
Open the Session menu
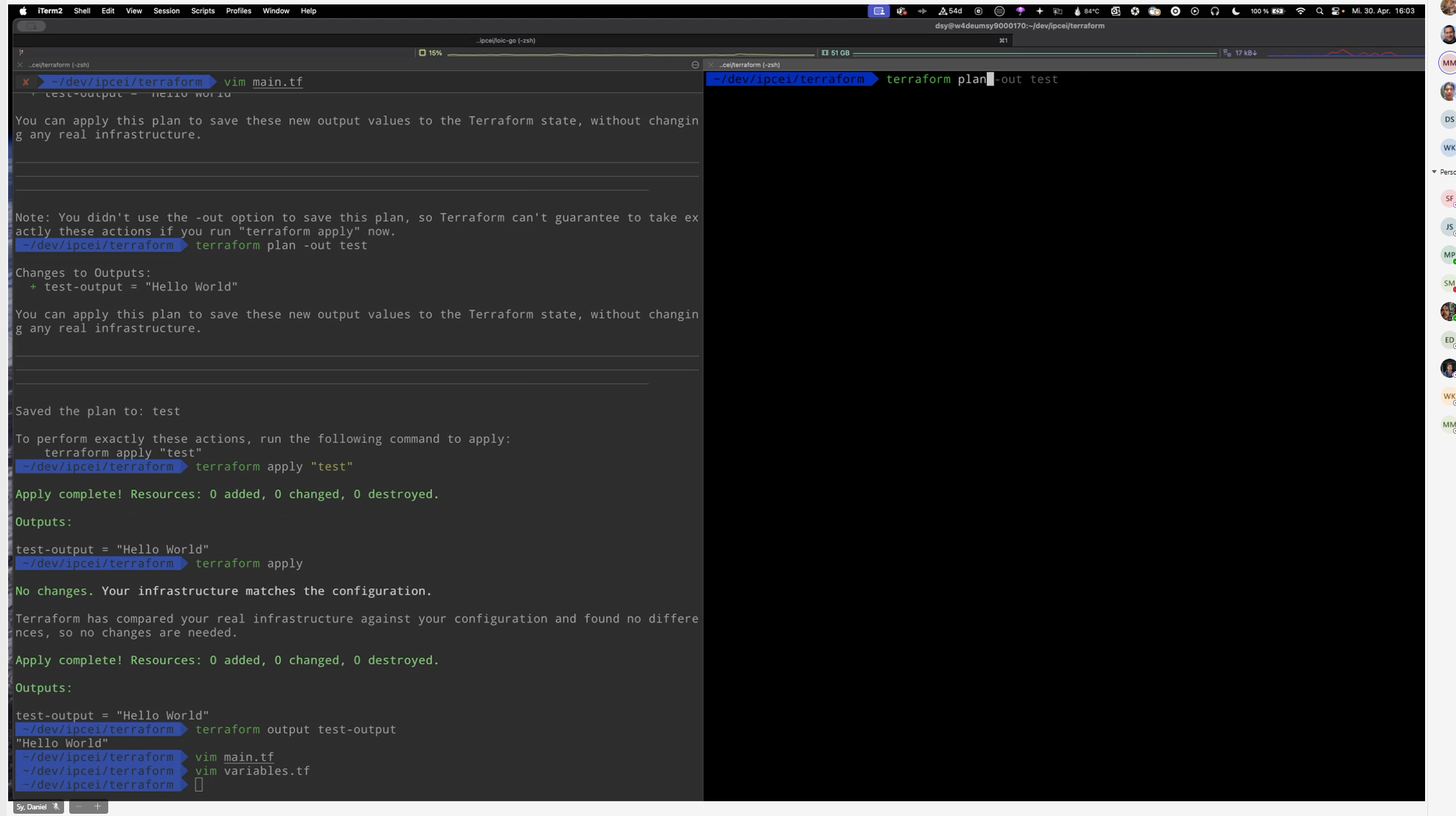point(166,11)
